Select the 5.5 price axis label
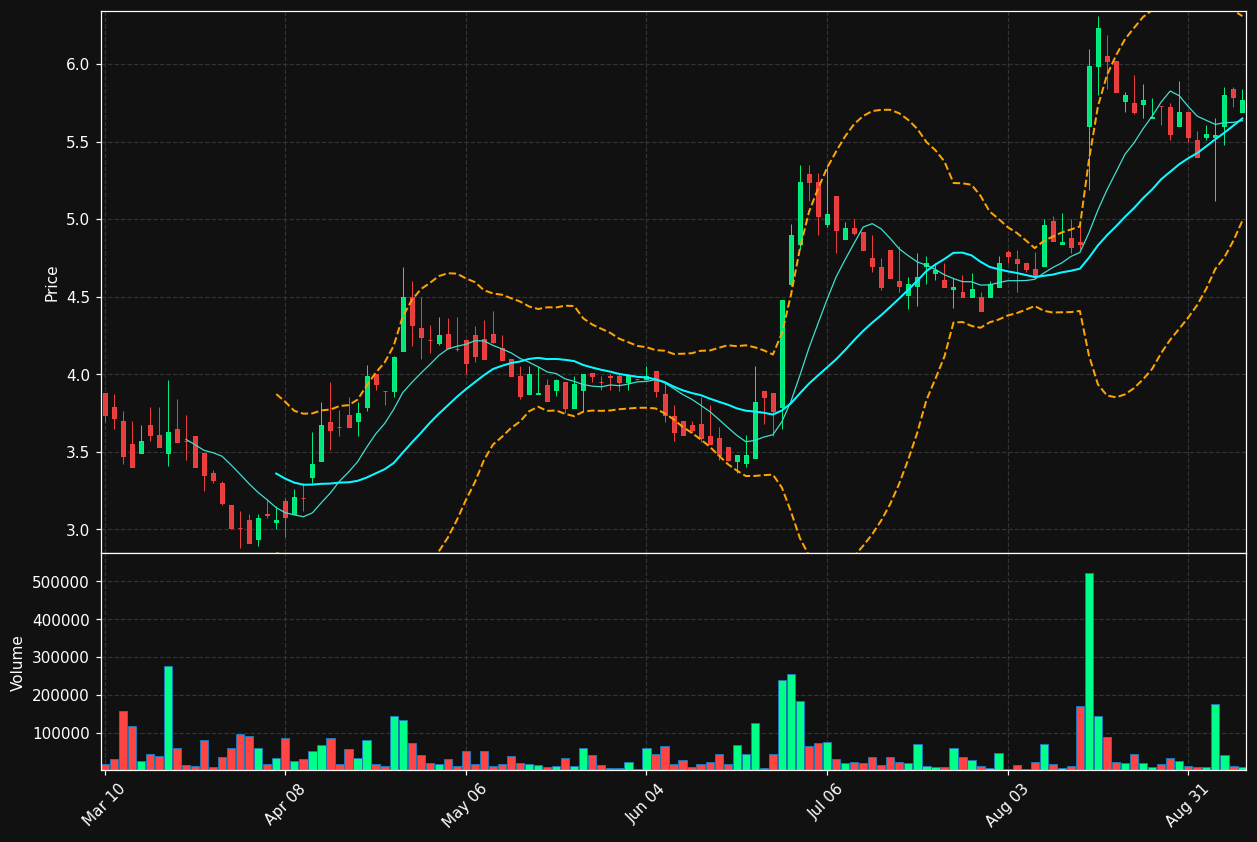 (77, 143)
